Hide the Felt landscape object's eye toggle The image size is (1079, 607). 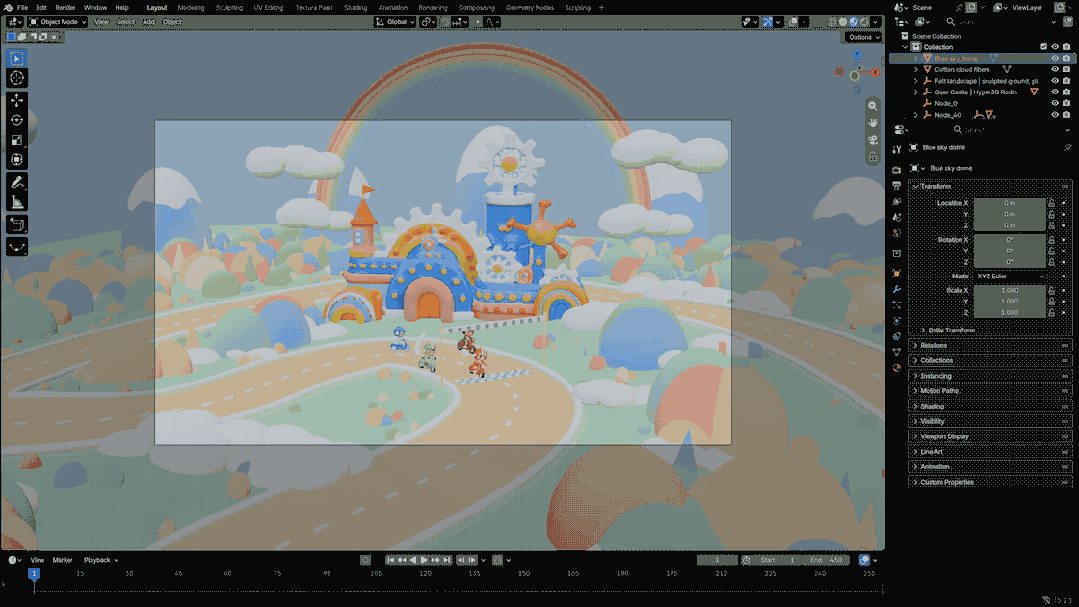tap(1055, 81)
